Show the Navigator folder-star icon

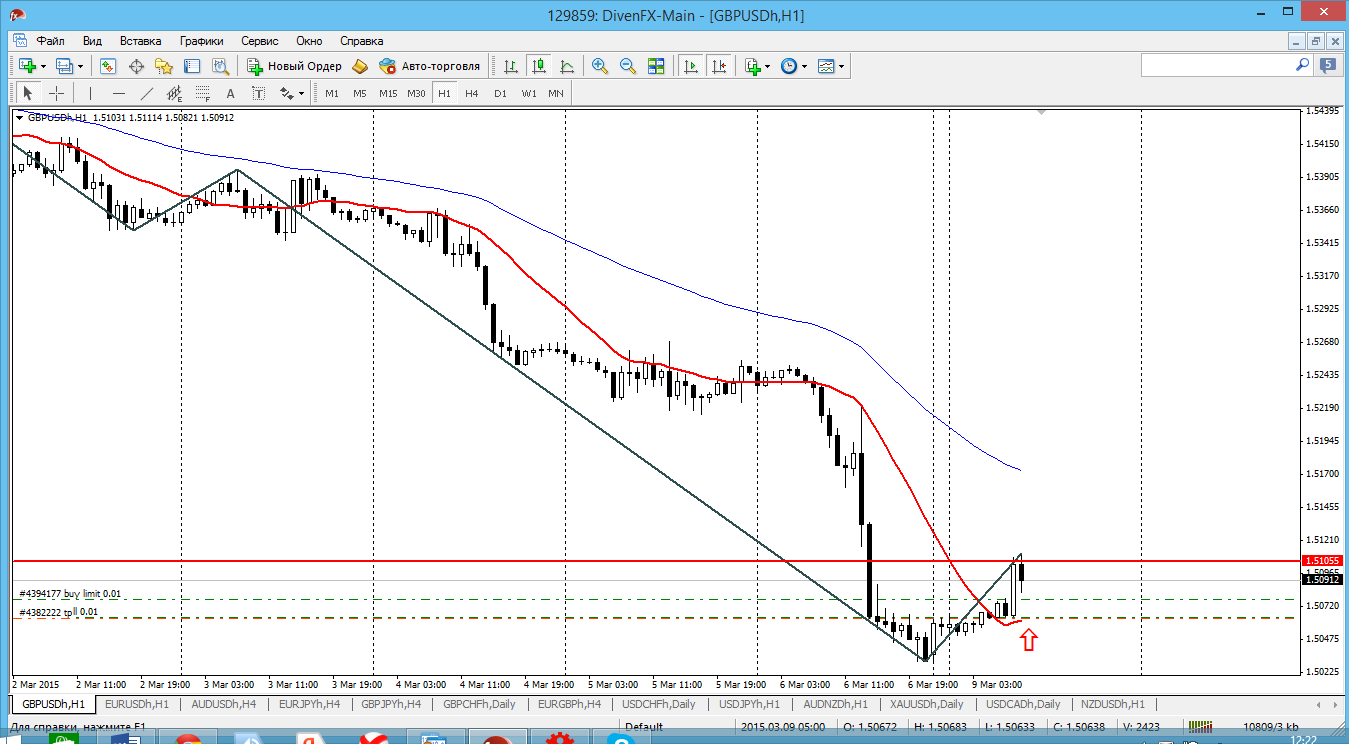click(164, 66)
